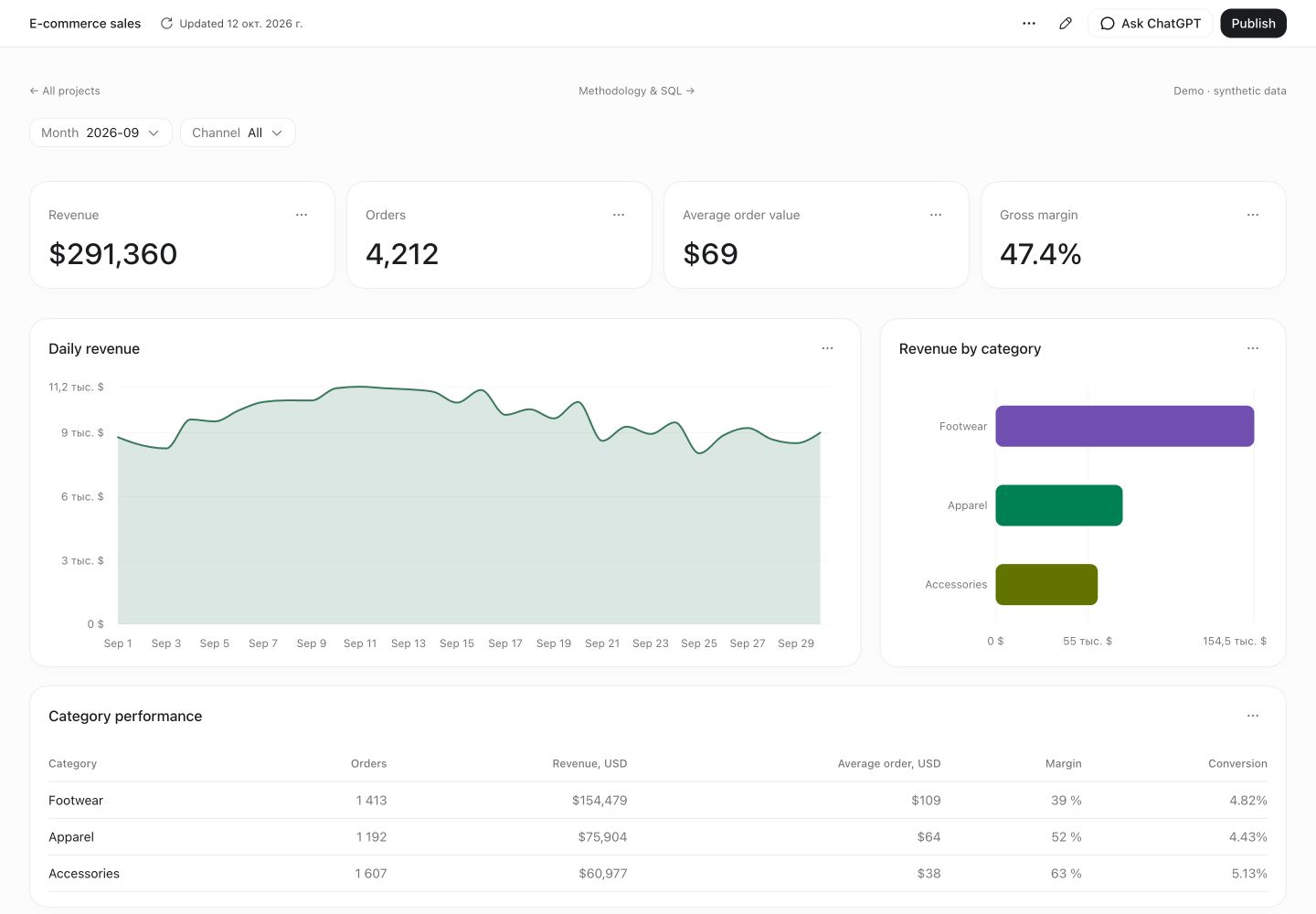This screenshot has width=1316, height=914.
Task: Go back to All projects
Action: [x=65, y=90]
